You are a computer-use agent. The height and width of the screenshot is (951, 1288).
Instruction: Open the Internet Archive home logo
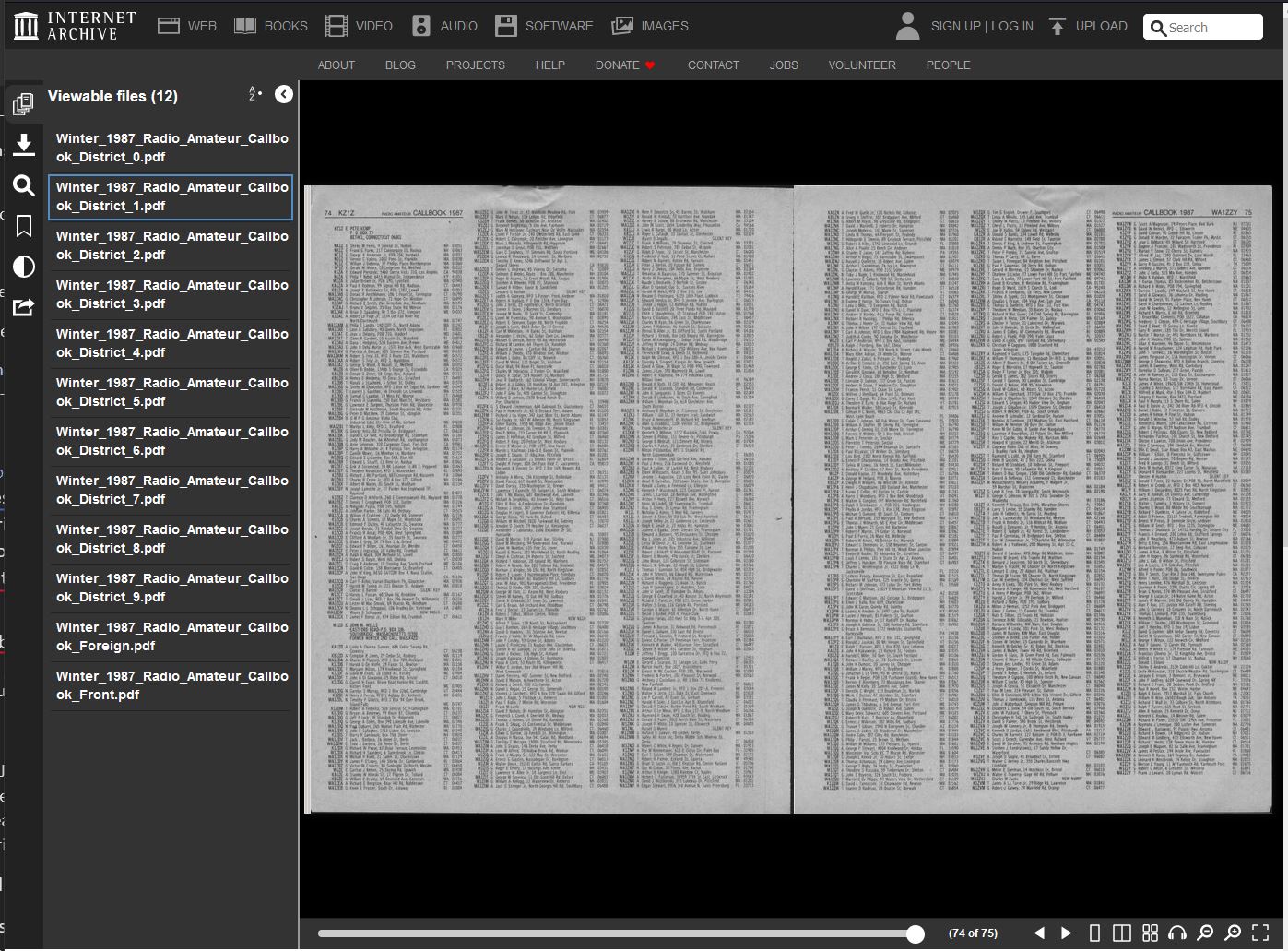pyautogui.click(x=75, y=26)
